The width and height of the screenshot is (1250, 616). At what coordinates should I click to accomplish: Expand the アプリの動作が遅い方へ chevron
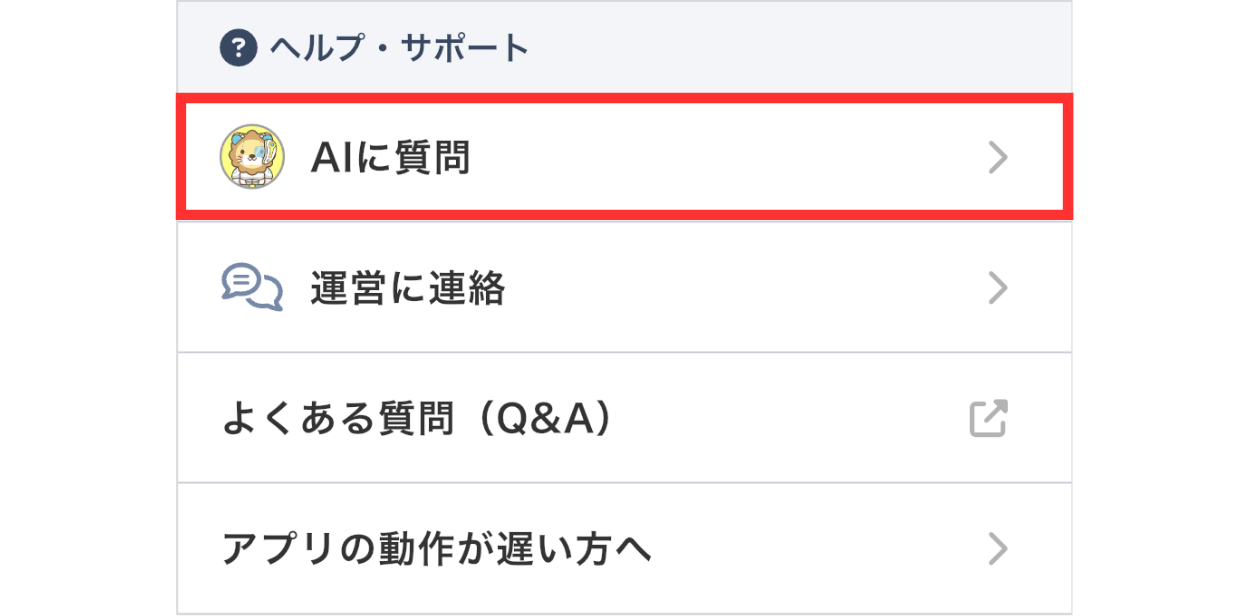(x=996, y=547)
